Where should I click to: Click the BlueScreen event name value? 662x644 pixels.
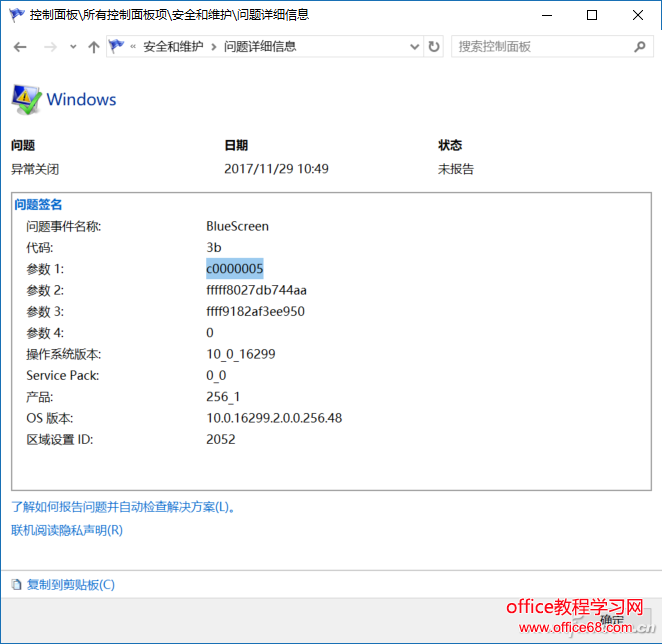point(237,226)
